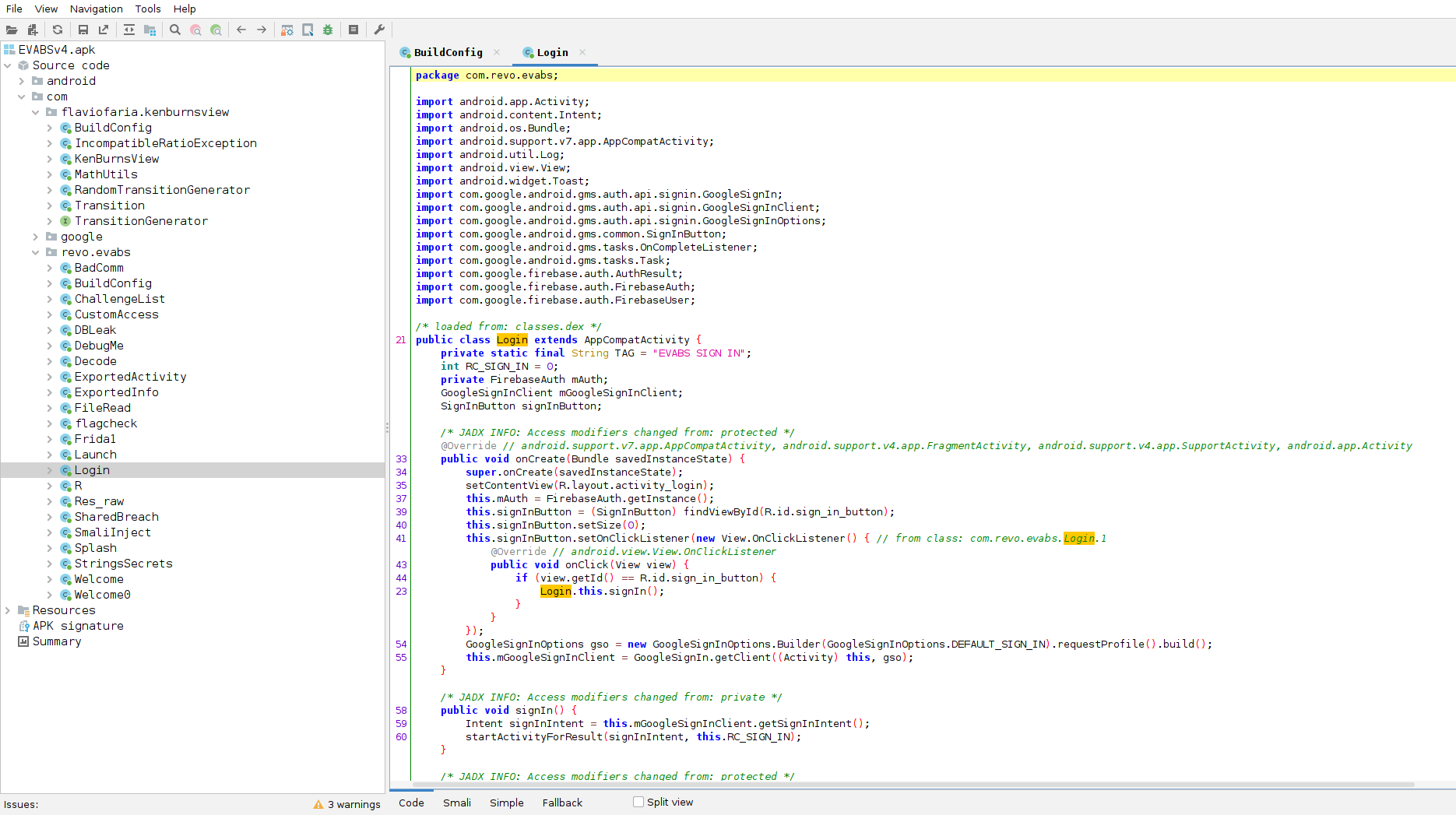Enable the Split view checkbox

pos(638,802)
